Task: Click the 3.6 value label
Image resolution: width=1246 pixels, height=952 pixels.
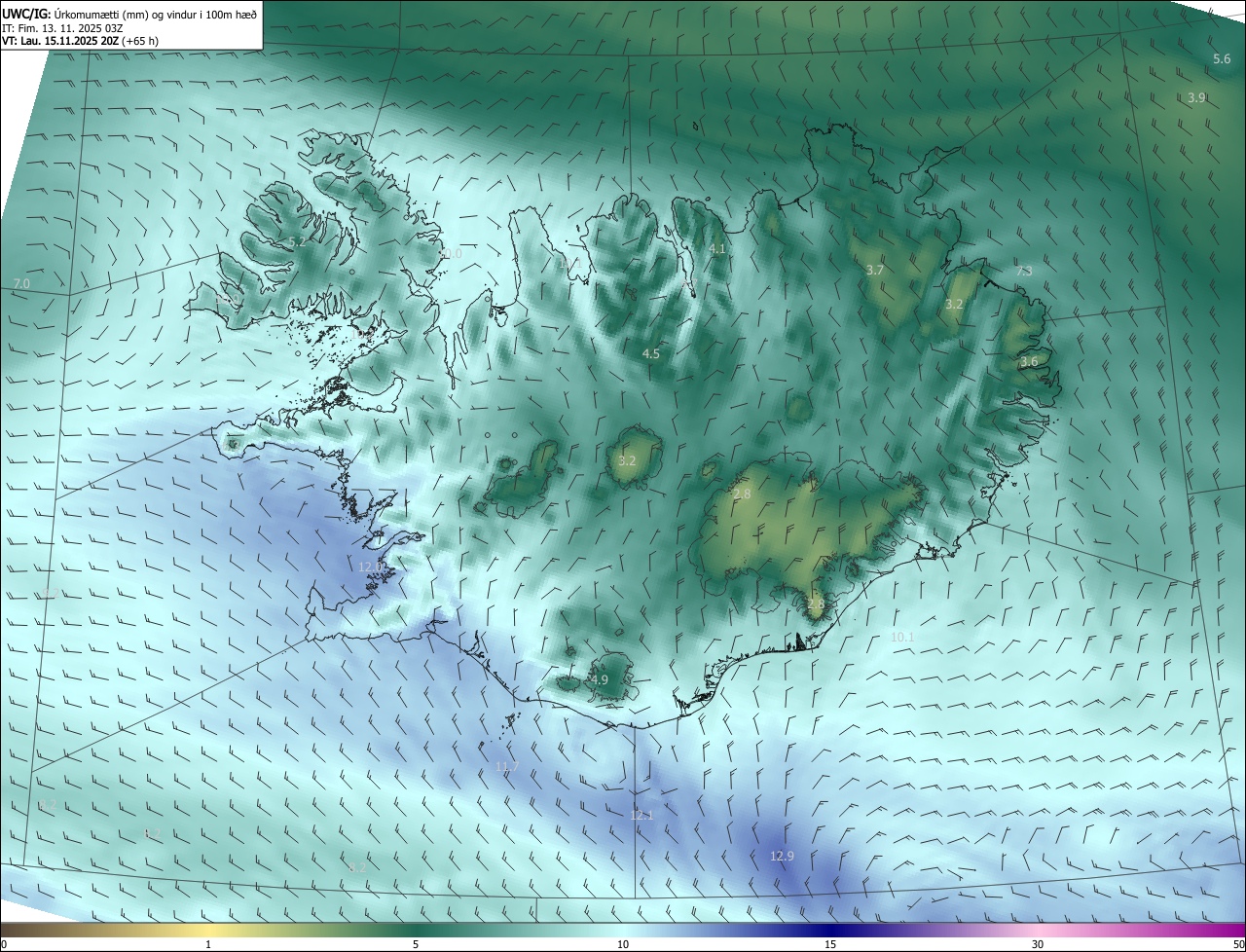Action: [1029, 362]
